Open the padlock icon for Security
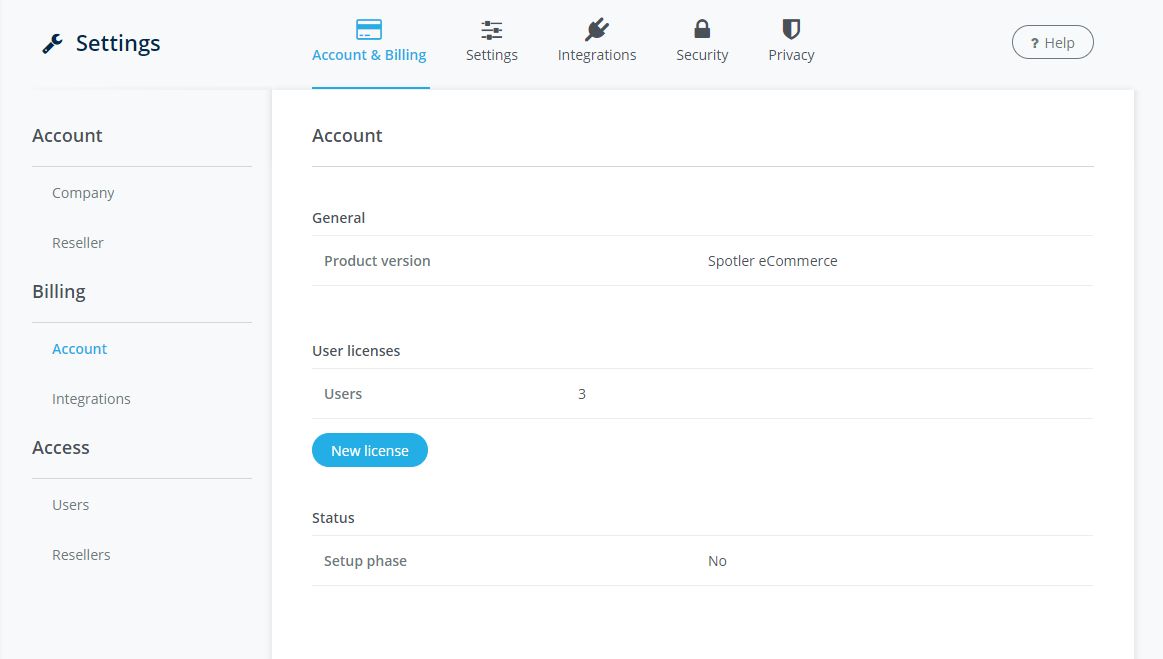This screenshot has height=659, width=1163. (702, 30)
